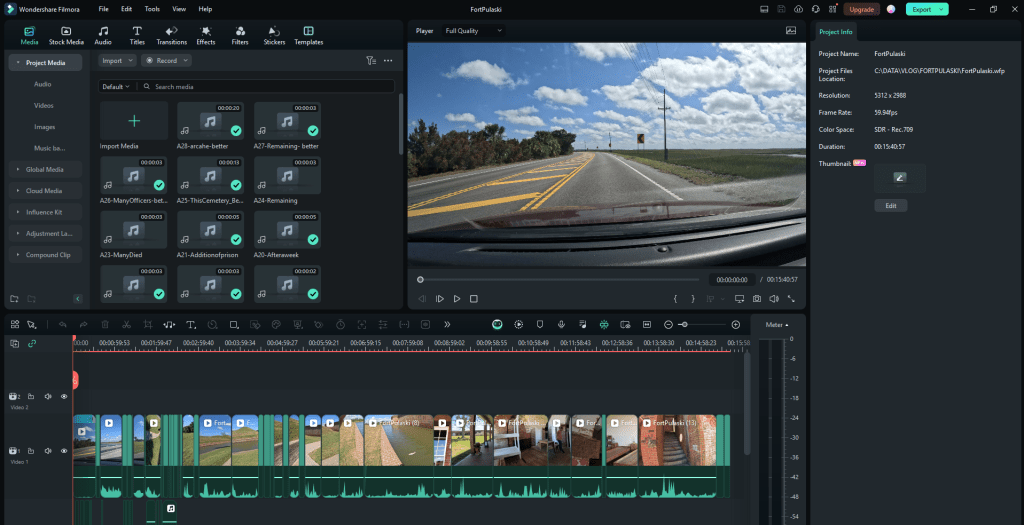Click the timeline zoom slider
1024x525 pixels.
pyautogui.click(x=685, y=324)
